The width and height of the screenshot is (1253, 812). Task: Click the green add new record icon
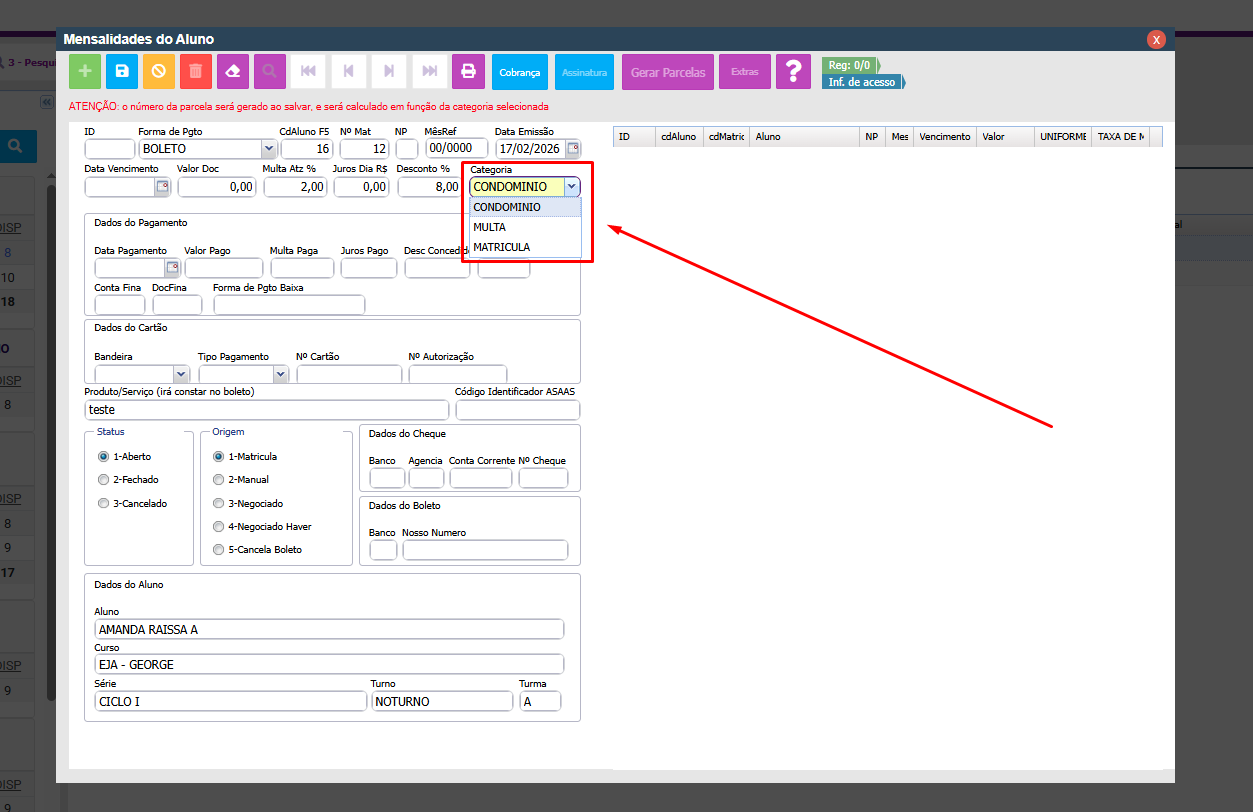click(85, 72)
